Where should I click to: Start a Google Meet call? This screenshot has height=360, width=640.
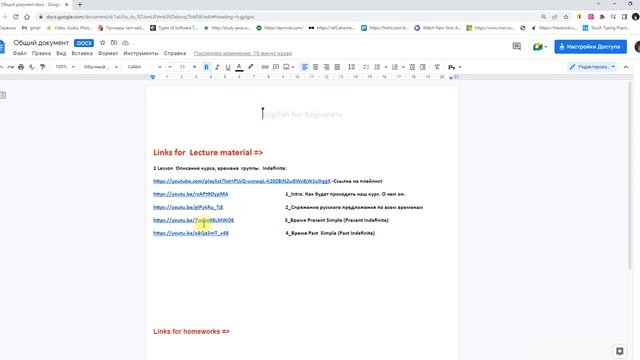[540, 47]
